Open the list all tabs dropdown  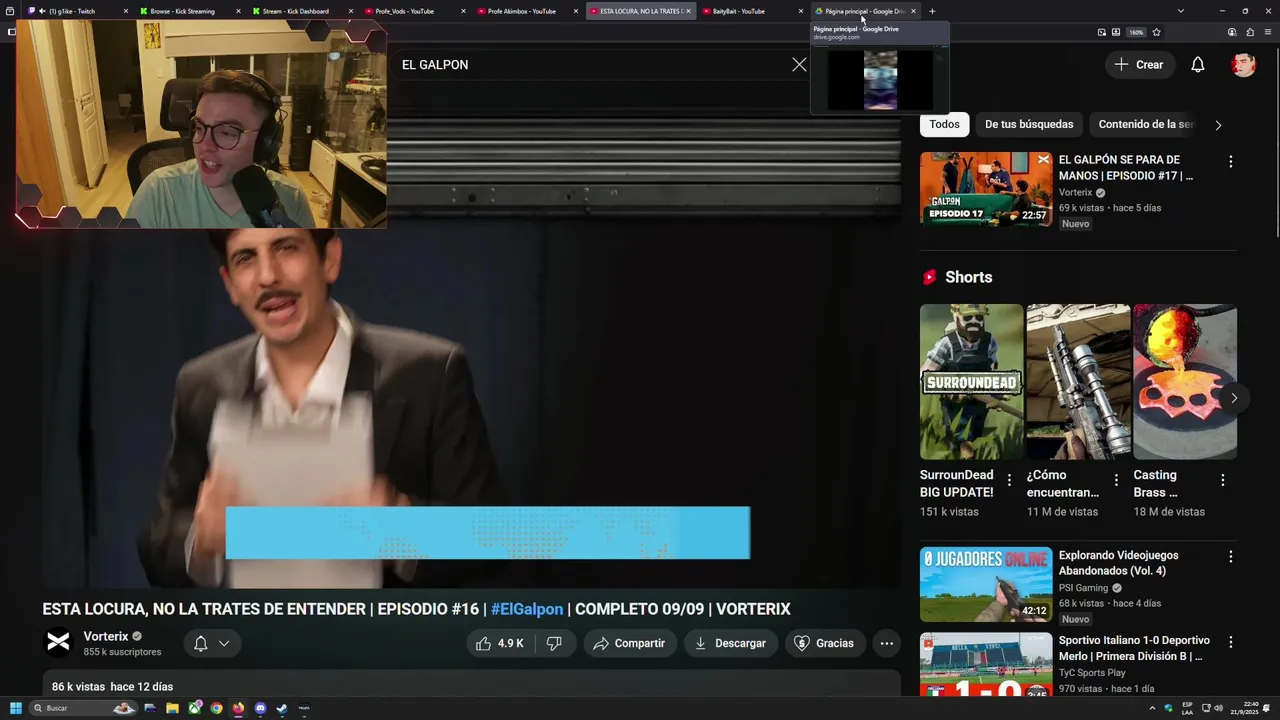point(1181,11)
